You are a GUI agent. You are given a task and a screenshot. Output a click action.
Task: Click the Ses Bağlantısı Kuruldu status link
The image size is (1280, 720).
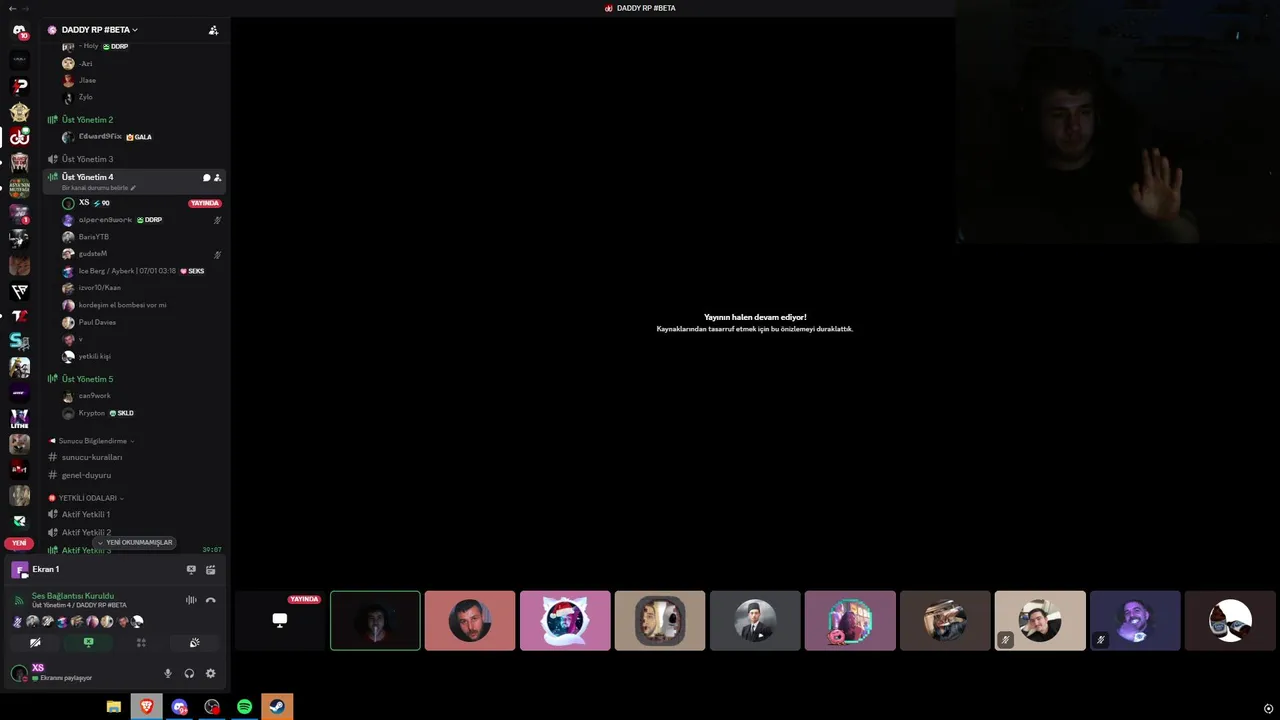[73, 596]
